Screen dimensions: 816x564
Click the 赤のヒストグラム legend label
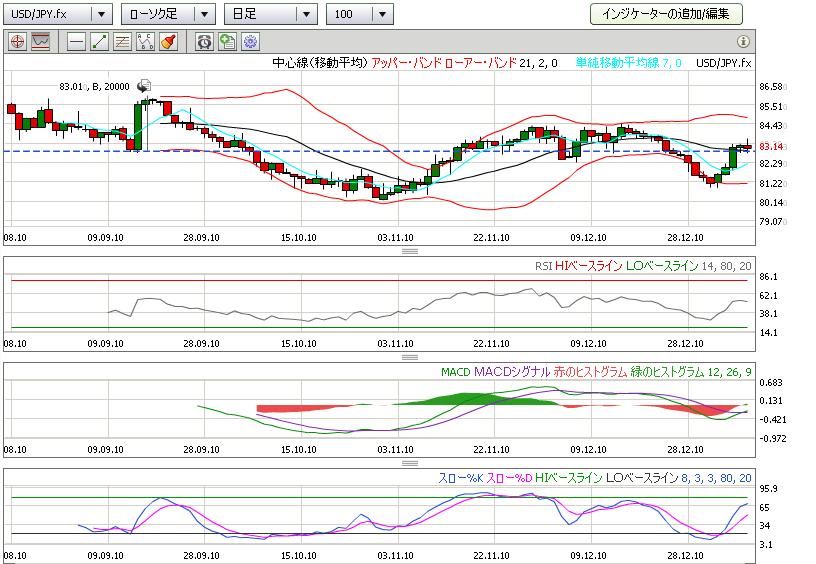[x=590, y=372]
